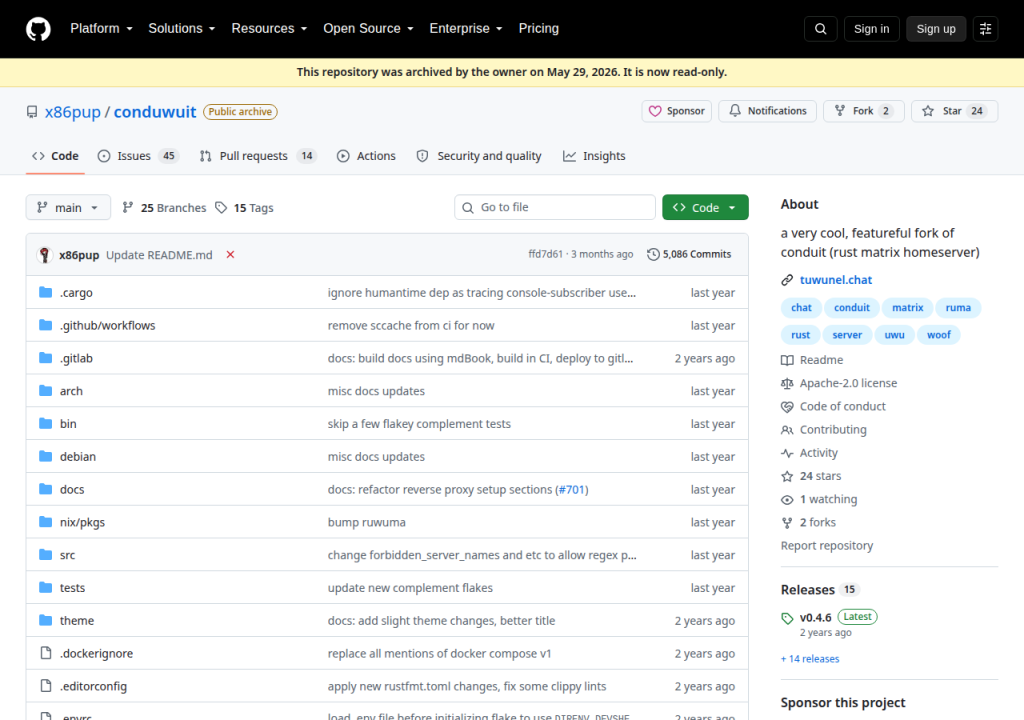Open the Enterprise menu

tap(466, 29)
